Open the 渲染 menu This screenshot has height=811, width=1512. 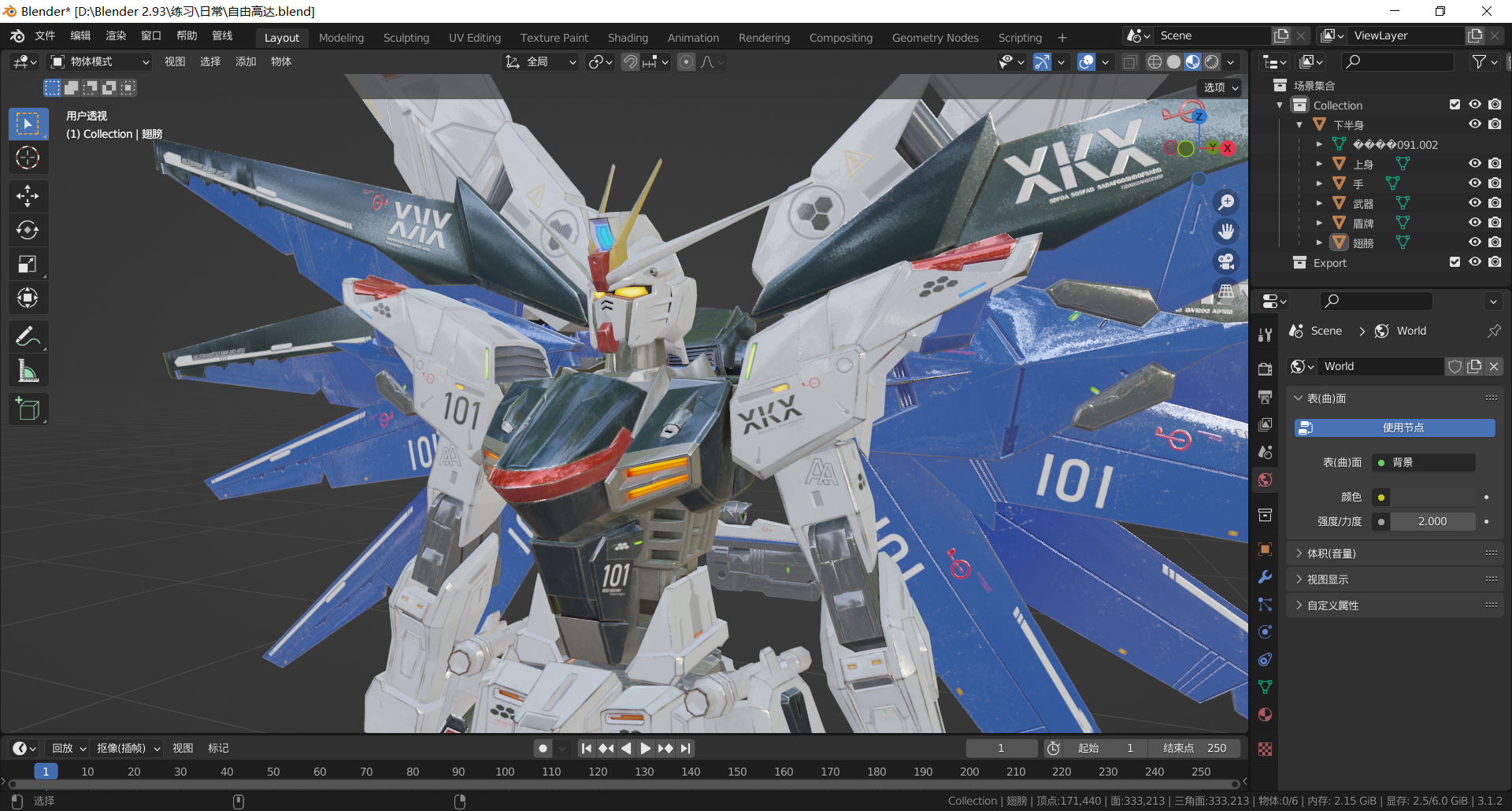coord(116,36)
